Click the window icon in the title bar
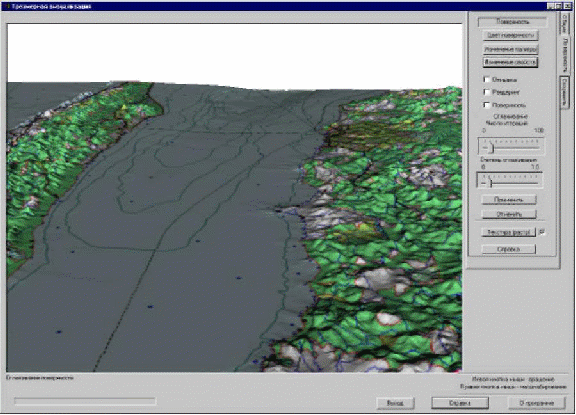Image resolution: width=576 pixels, height=415 pixels. tap(7, 6)
